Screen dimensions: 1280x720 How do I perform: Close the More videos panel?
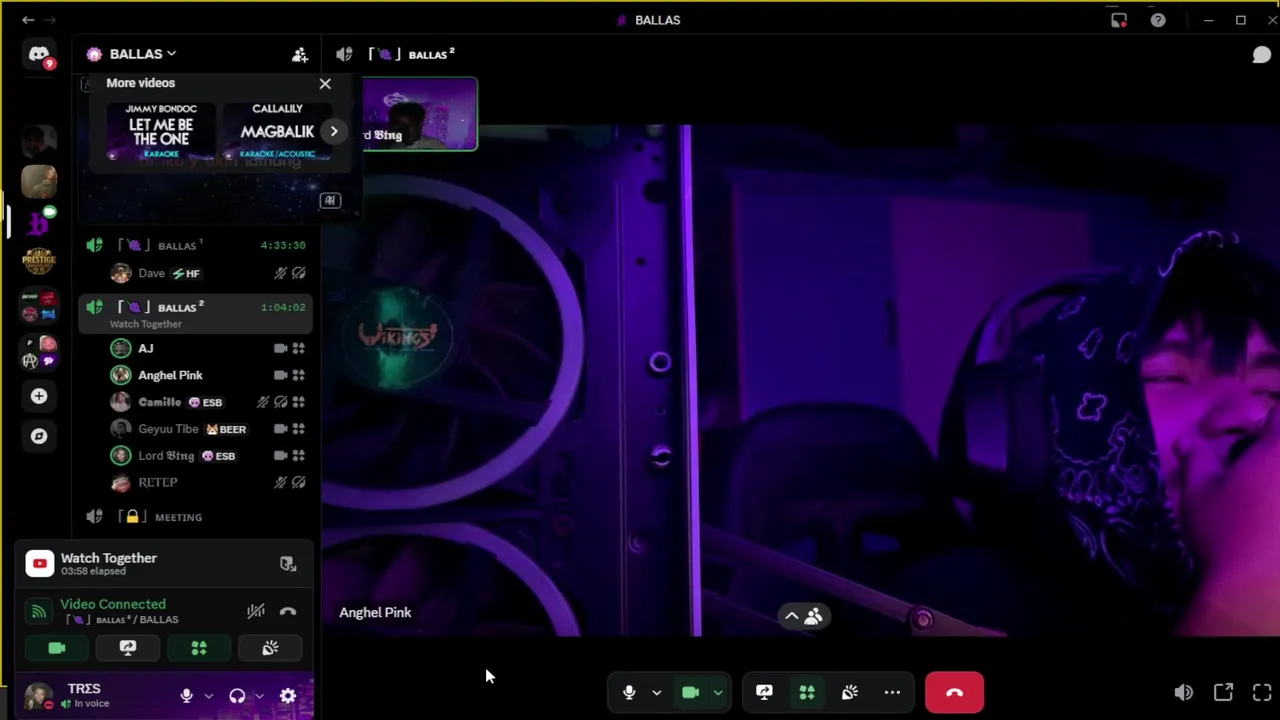[x=325, y=84]
